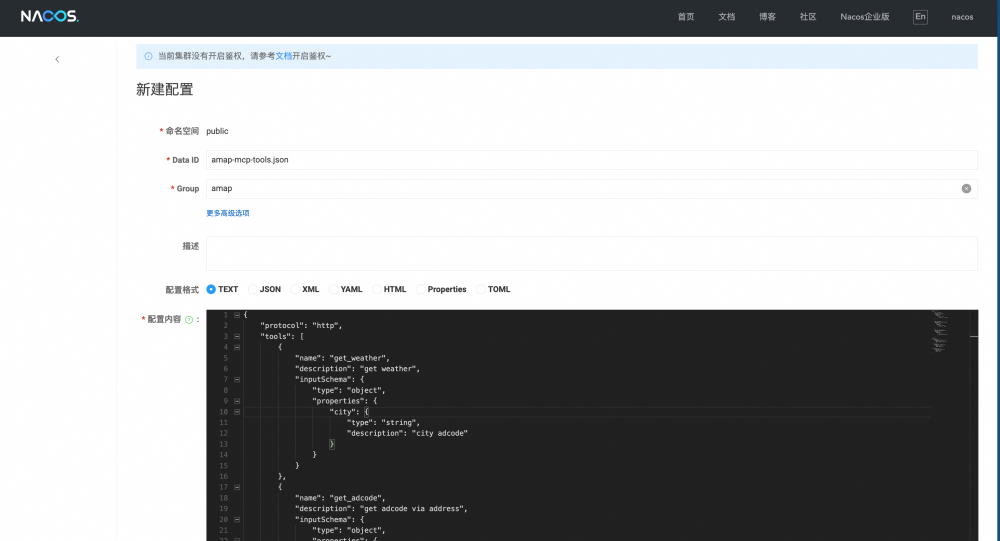
Task: Collapse the "inputSchema" fold on line 7
Action: 237,379
